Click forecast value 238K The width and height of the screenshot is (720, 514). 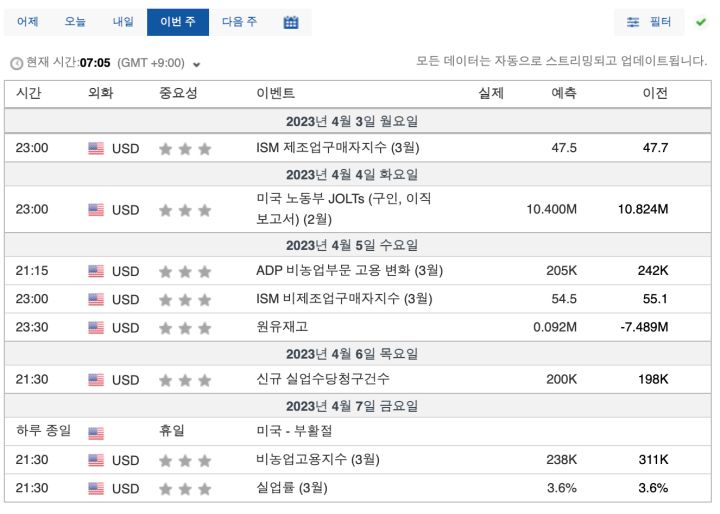point(562,460)
